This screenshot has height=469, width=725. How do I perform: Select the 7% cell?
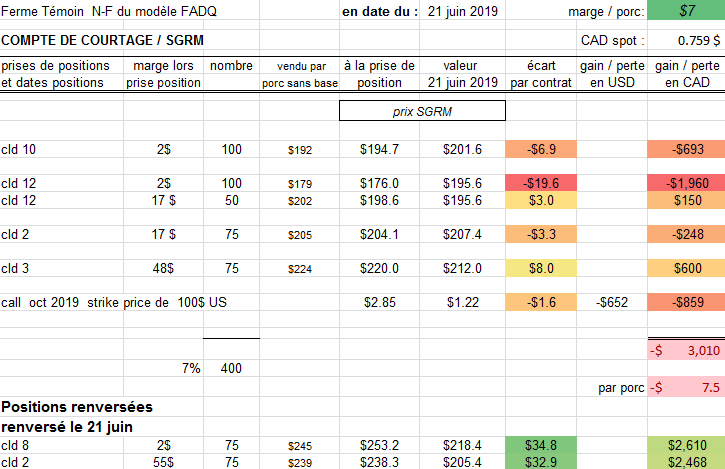click(190, 368)
